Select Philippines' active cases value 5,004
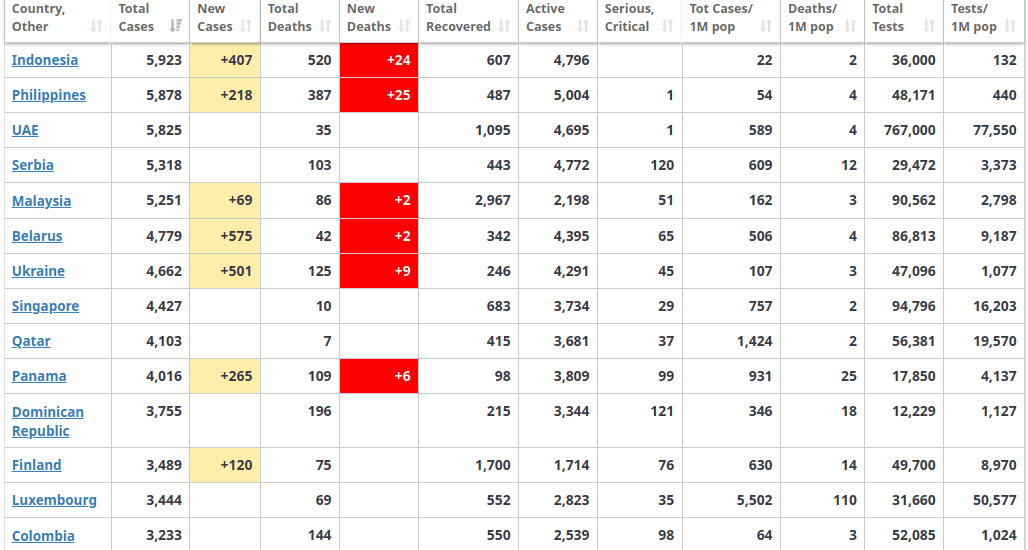 pyautogui.click(x=571, y=95)
